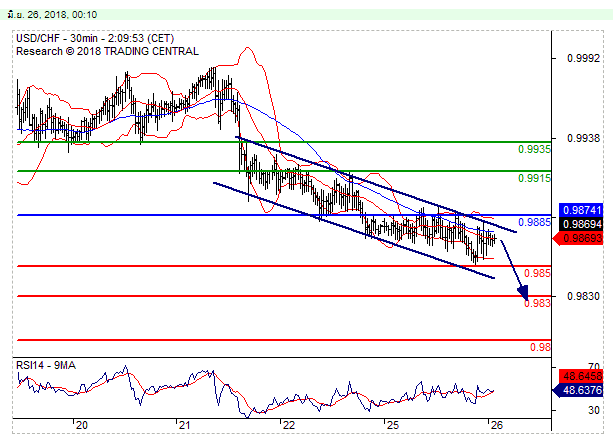The height and width of the screenshot is (444, 613).
Task: Click the RSI 30 level label
Action: coord(594,410)
